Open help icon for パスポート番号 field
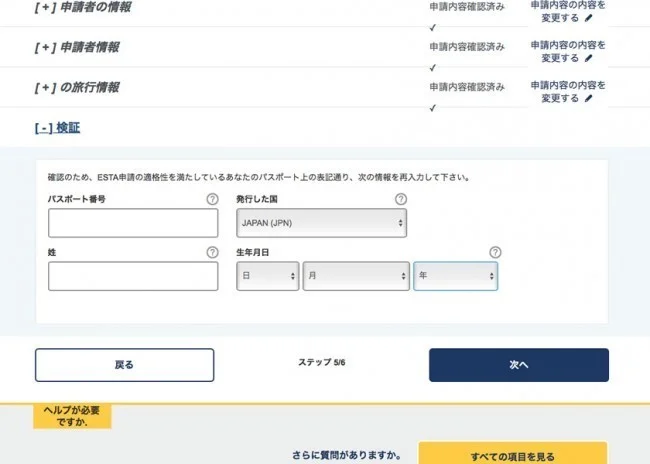This screenshot has height=464, width=650. [212, 199]
